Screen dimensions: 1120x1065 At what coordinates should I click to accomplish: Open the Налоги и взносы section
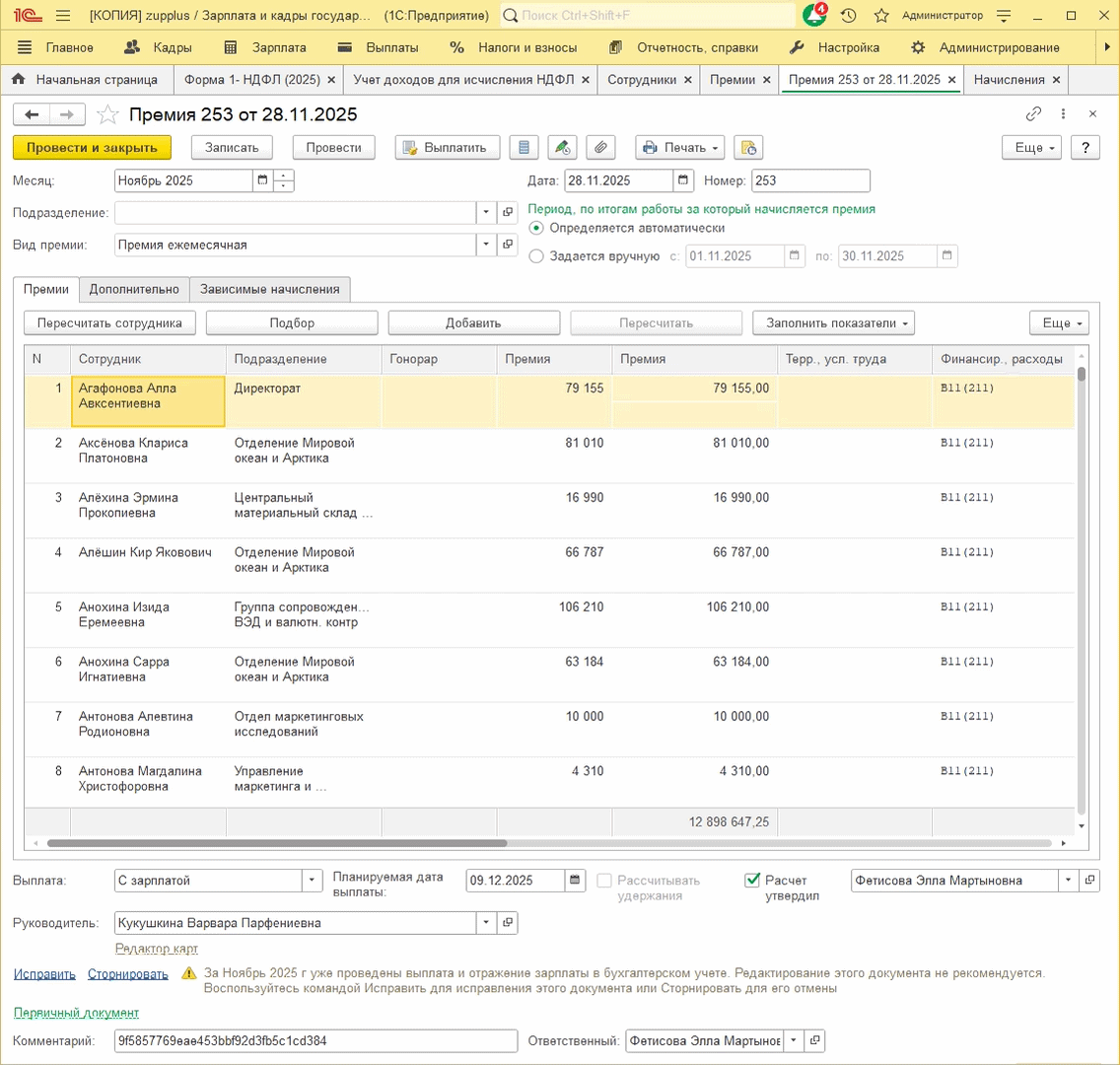pos(513,47)
